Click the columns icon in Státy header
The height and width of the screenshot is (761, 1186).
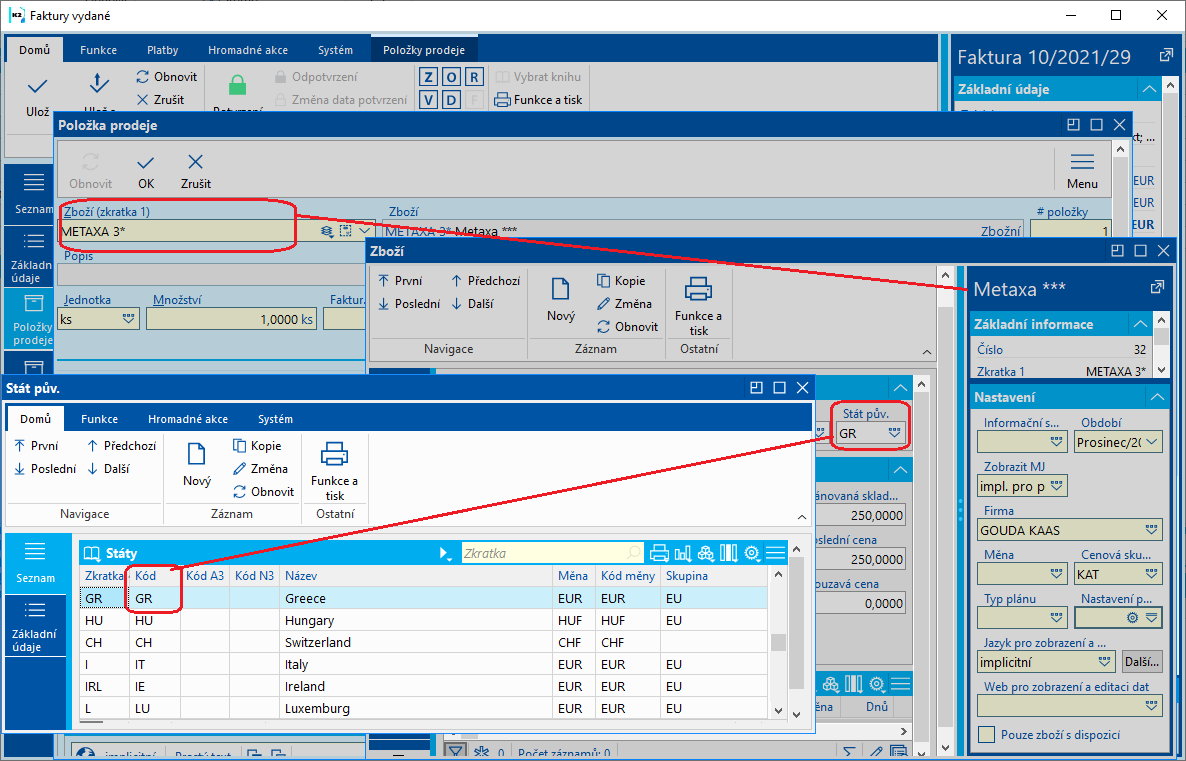click(728, 553)
